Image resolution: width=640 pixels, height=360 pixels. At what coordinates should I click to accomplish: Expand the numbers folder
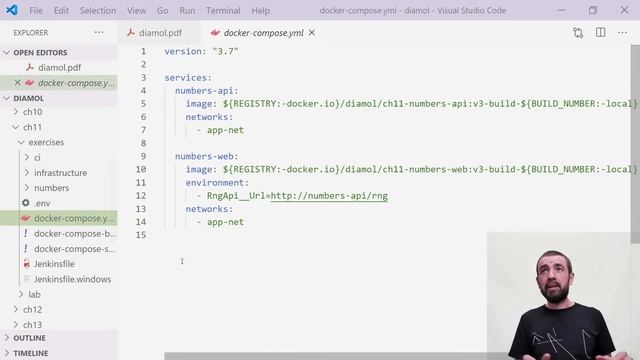(51, 188)
